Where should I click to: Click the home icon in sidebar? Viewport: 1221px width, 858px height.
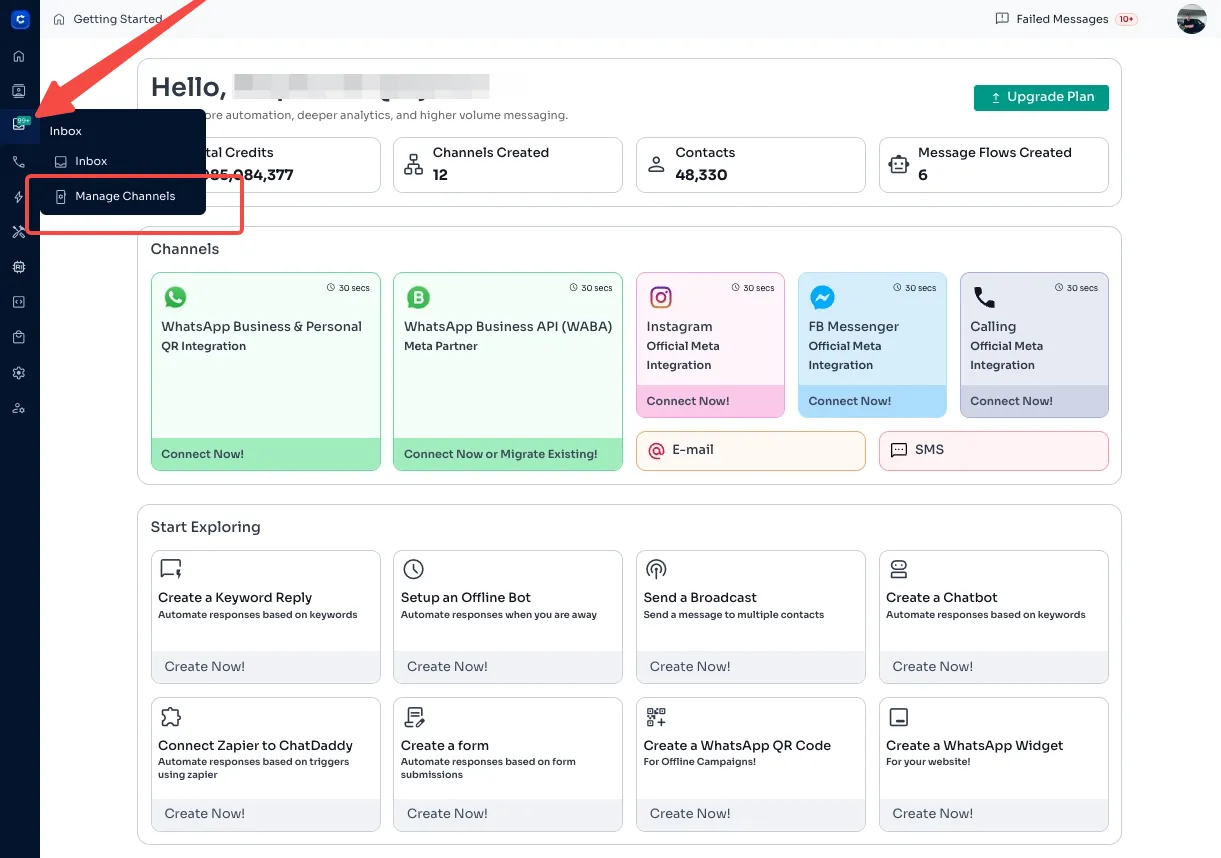pos(19,57)
